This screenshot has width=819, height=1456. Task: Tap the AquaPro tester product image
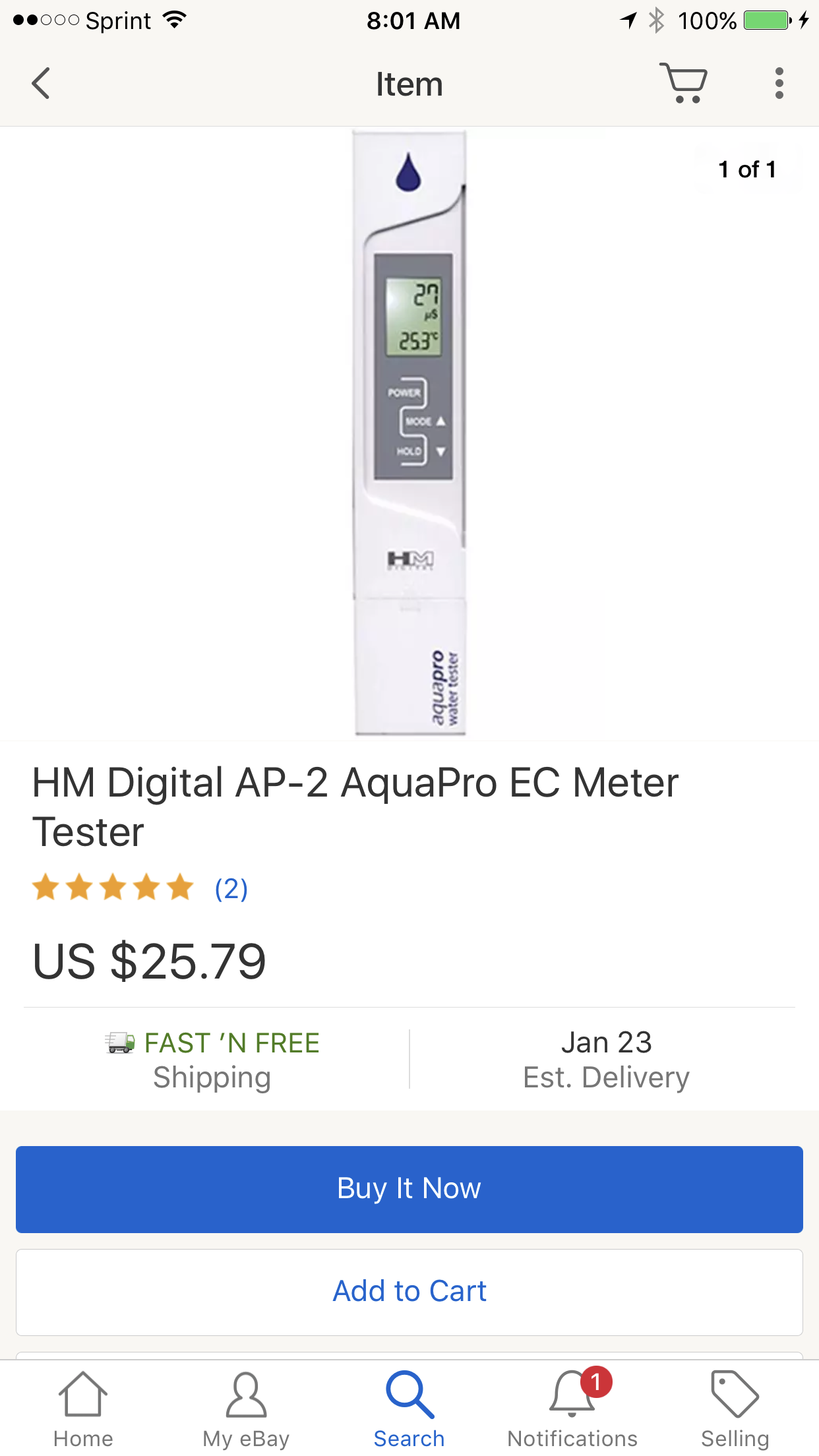[x=409, y=433]
